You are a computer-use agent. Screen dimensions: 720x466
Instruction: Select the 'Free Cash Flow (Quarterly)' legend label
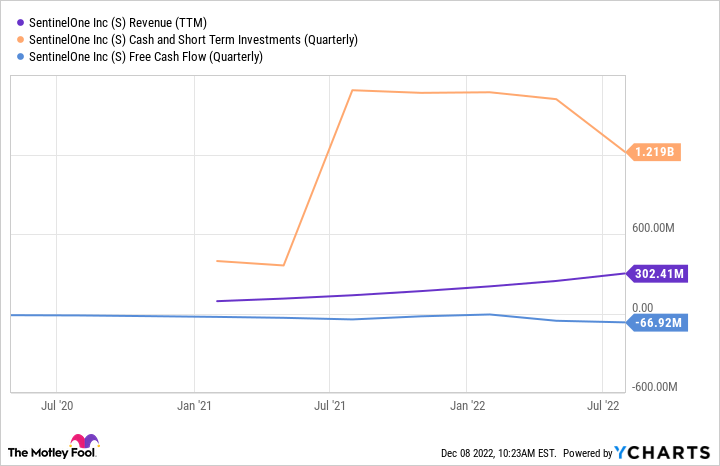point(146,56)
